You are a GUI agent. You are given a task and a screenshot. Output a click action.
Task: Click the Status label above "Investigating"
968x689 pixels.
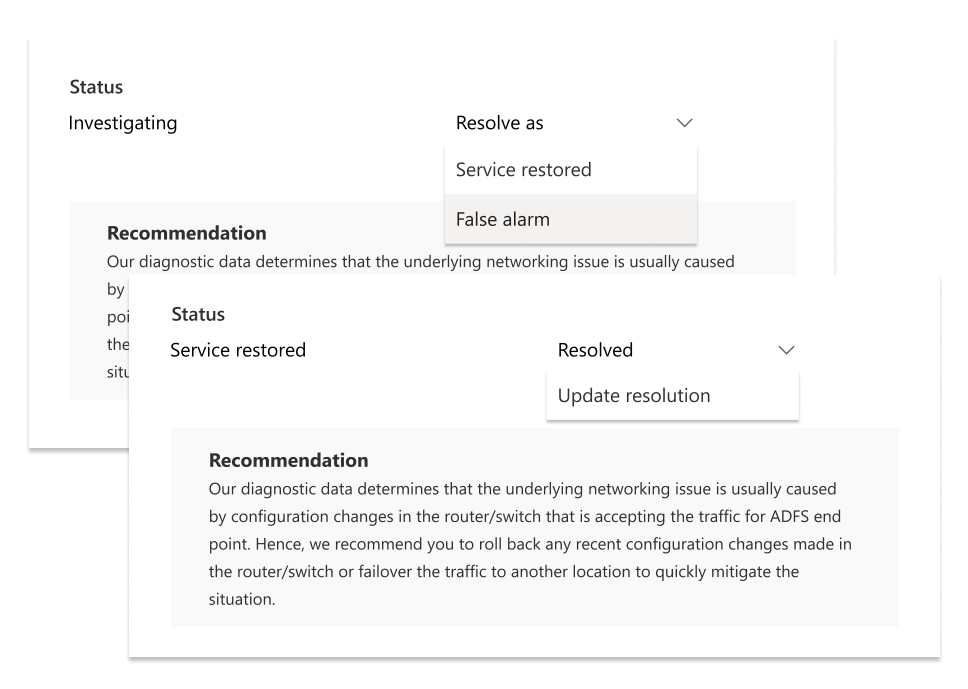(x=94, y=88)
